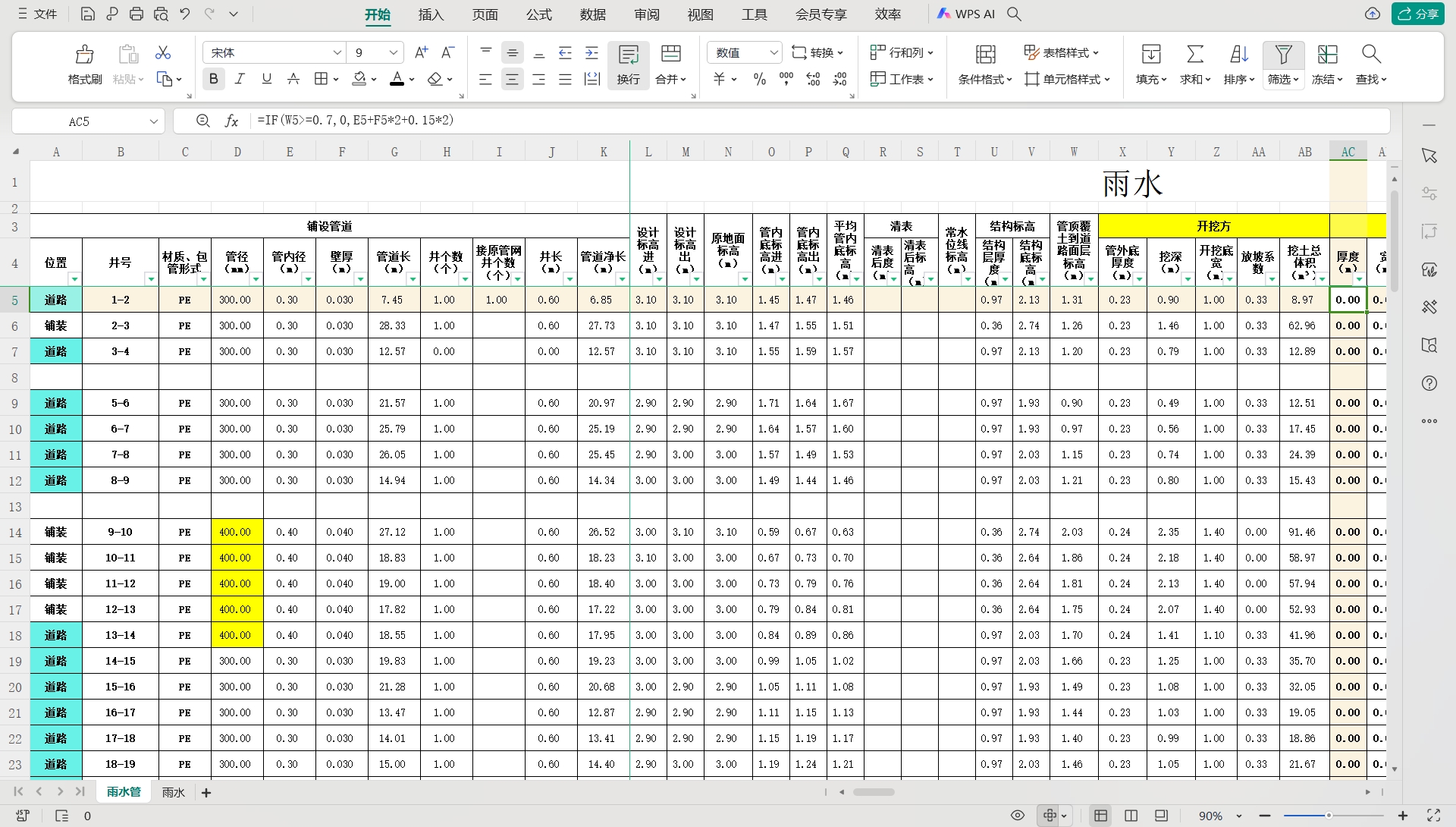Toggle Wrap text (换行)
The height and width of the screenshot is (827, 1456).
coord(628,65)
